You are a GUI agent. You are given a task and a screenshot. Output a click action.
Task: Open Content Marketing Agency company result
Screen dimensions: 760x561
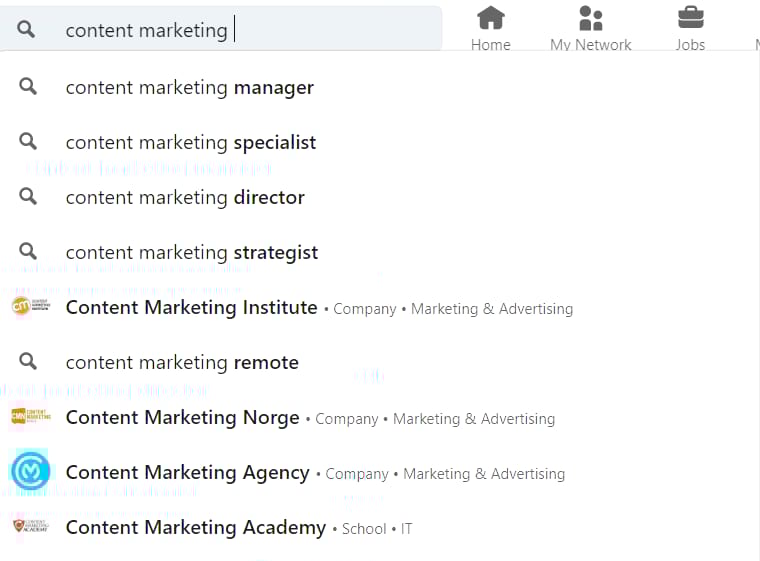(380, 472)
